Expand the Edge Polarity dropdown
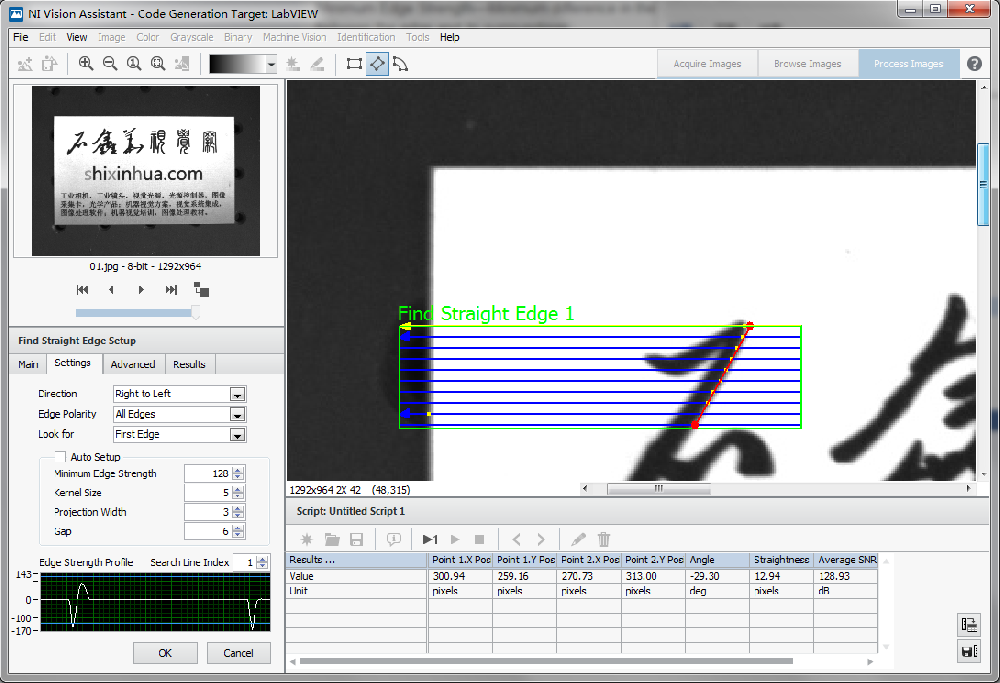The height and width of the screenshot is (683, 1000). tap(237, 414)
